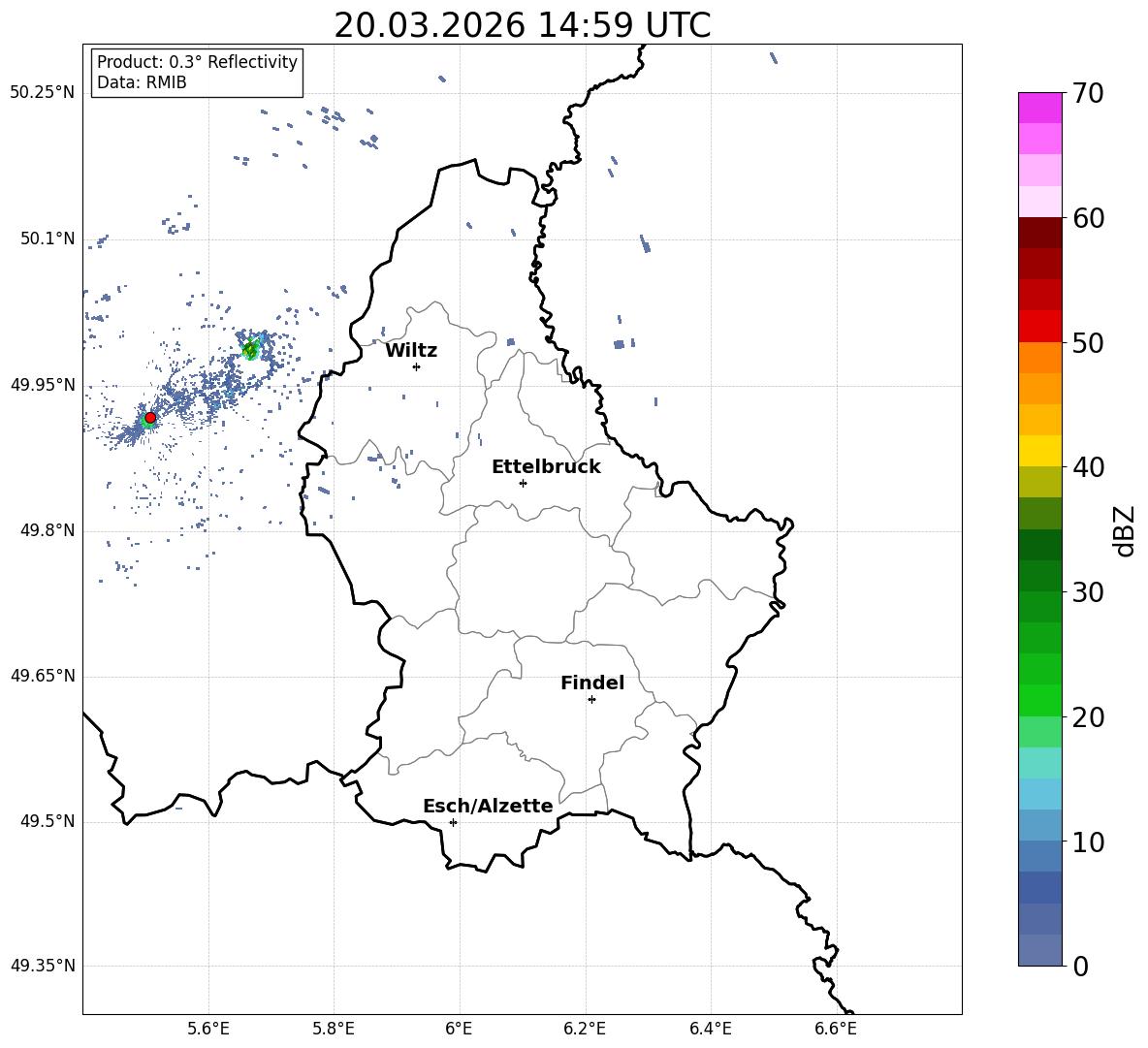Click the 49.35°N latitude label
Image resolution: width=1148 pixels, height=1048 pixels.
coord(43,966)
